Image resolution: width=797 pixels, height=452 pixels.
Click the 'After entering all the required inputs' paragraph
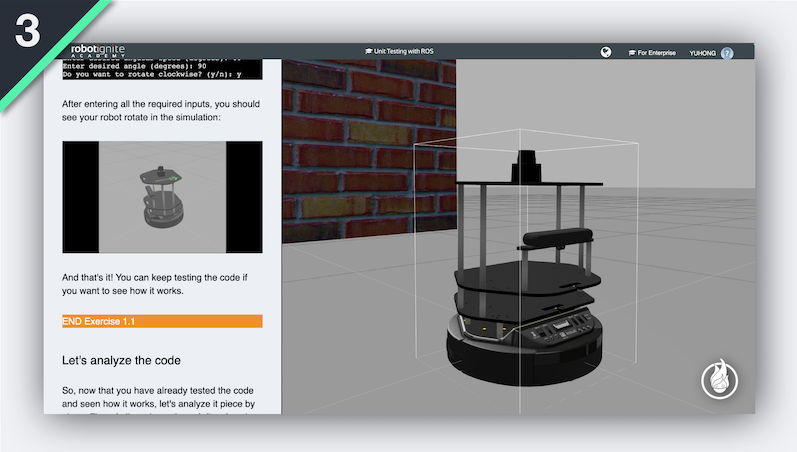click(x=161, y=110)
